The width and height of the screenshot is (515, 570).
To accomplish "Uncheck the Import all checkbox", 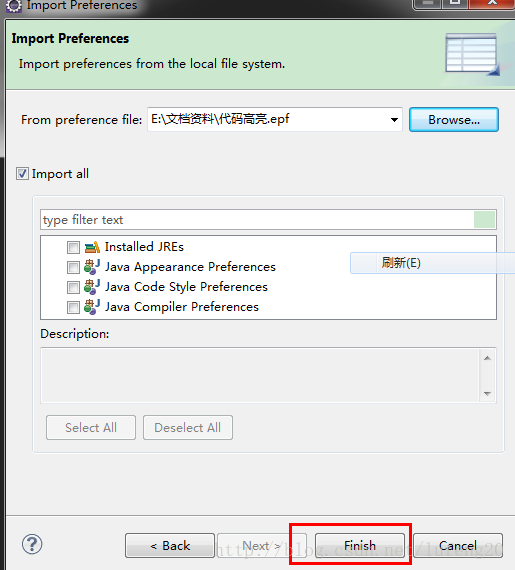I will [x=22, y=173].
